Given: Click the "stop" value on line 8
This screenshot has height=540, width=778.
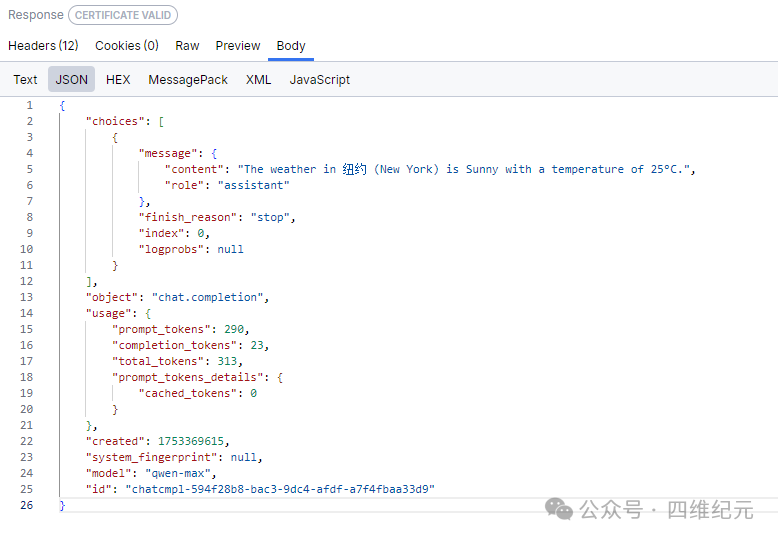Looking at the screenshot, I should [270, 217].
